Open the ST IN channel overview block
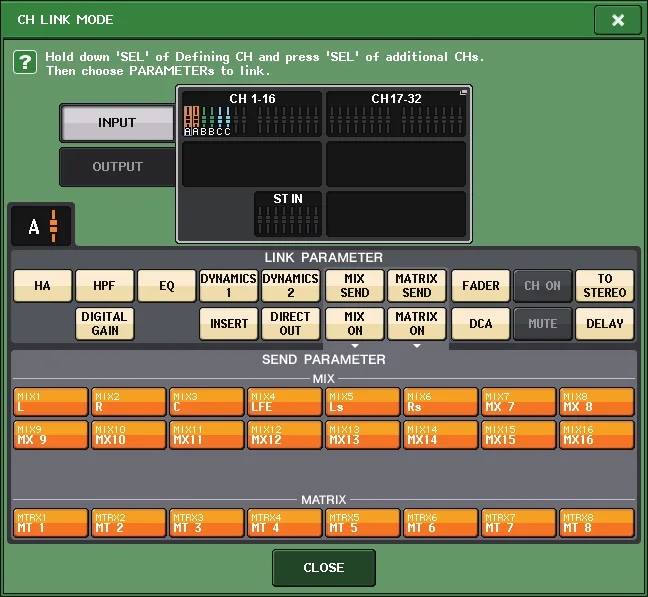 (x=288, y=214)
